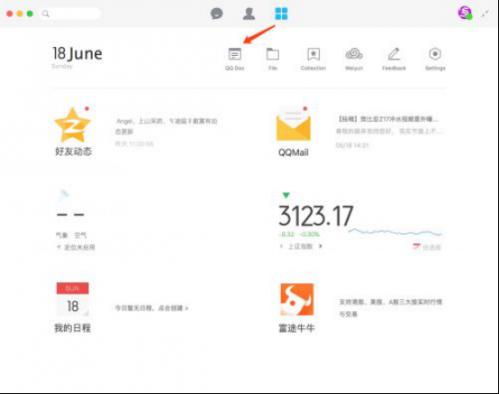Toggle full screen with expand arrows icon
Screen dimensions: 499x394
point(485,13)
